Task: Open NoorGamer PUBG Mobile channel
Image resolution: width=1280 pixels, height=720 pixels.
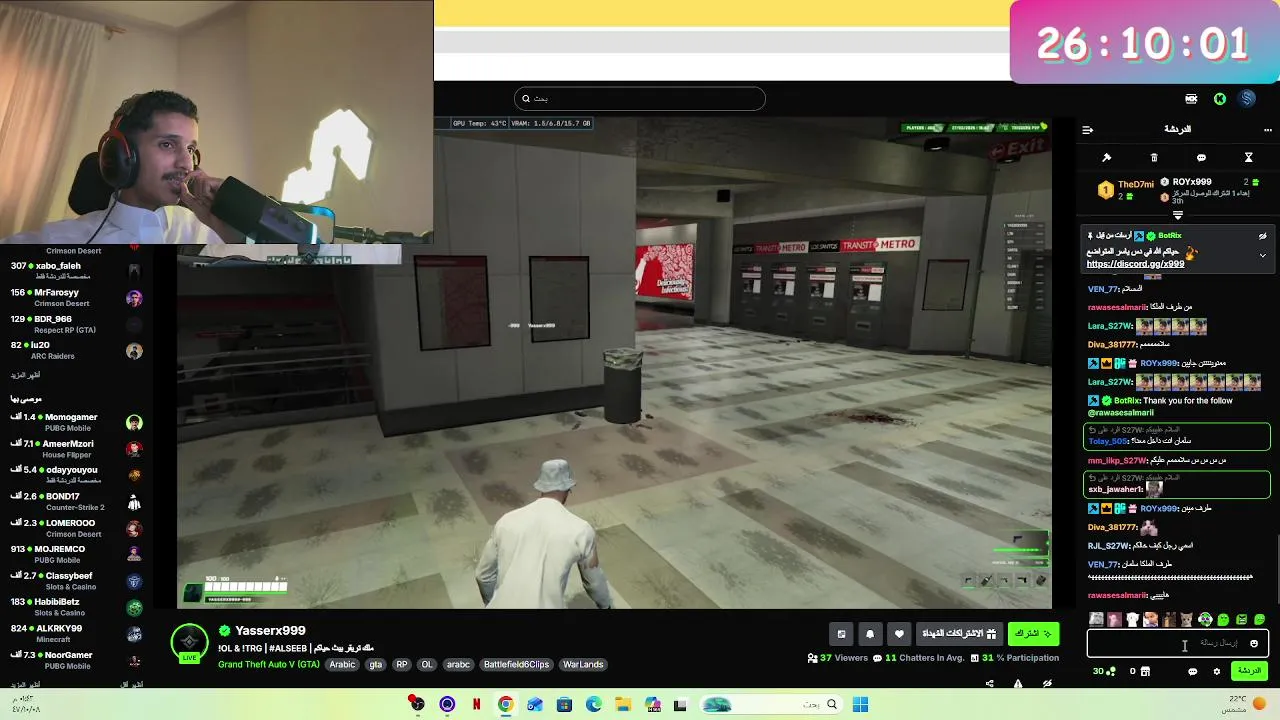Action: (x=76, y=660)
